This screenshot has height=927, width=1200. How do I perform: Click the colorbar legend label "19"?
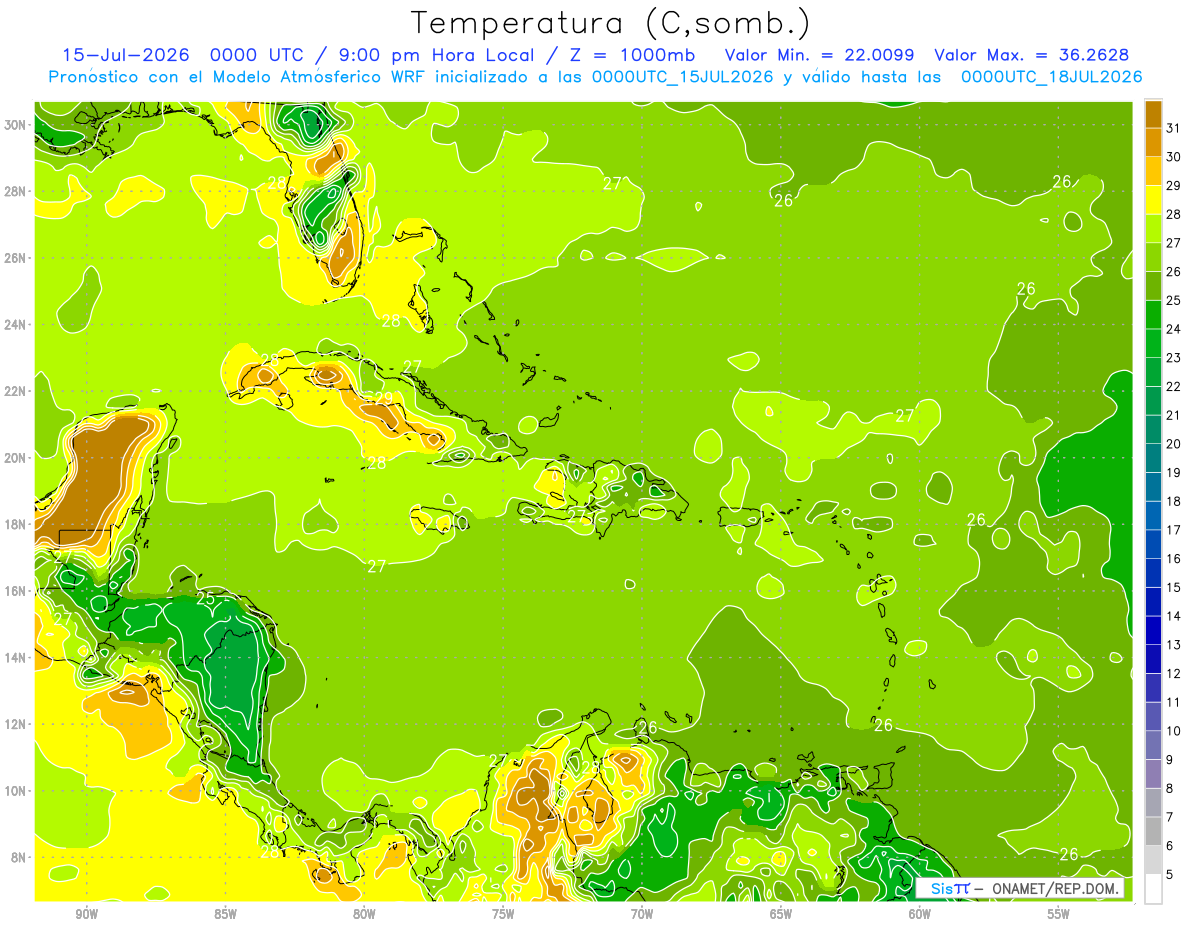coord(1174,473)
